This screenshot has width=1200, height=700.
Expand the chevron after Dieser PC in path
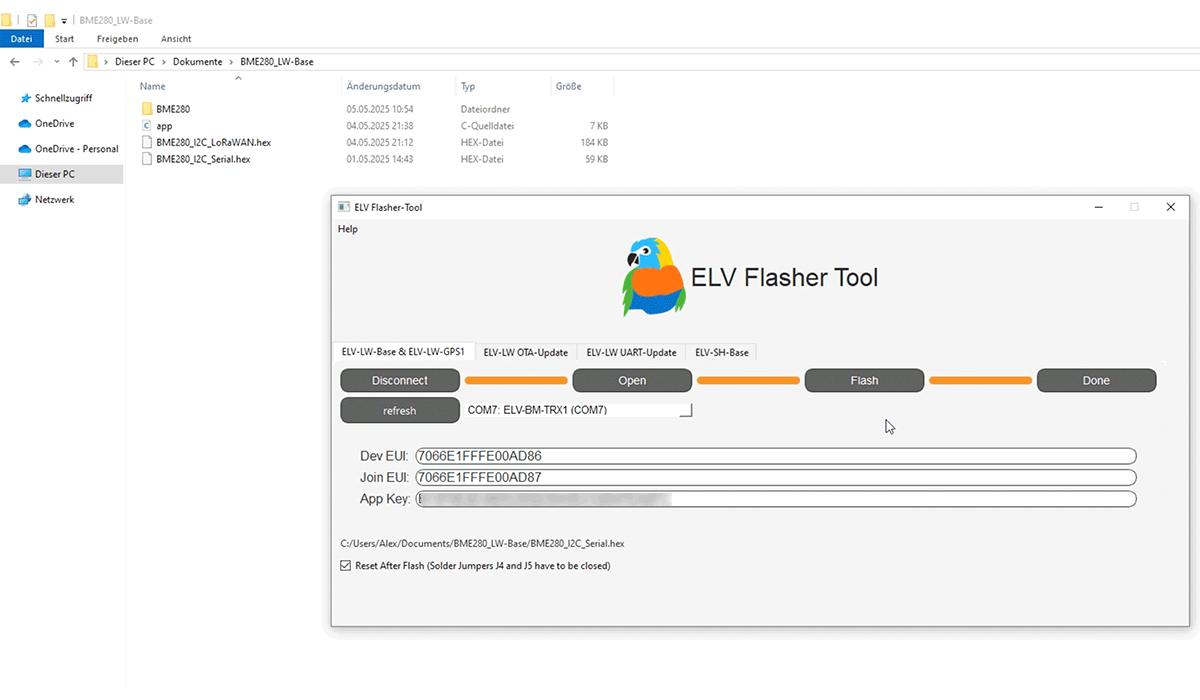tap(164, 62)
